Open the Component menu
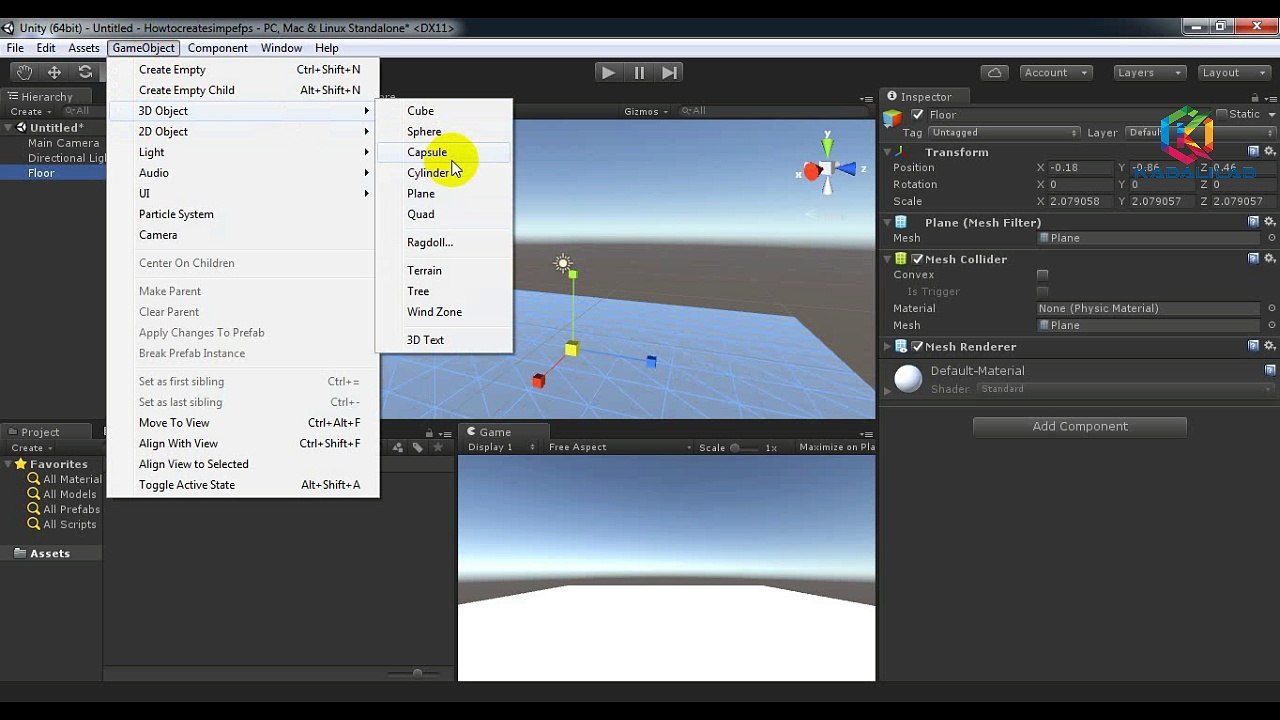The height and width of the screenshot is (720, 1280). point(217,48)
